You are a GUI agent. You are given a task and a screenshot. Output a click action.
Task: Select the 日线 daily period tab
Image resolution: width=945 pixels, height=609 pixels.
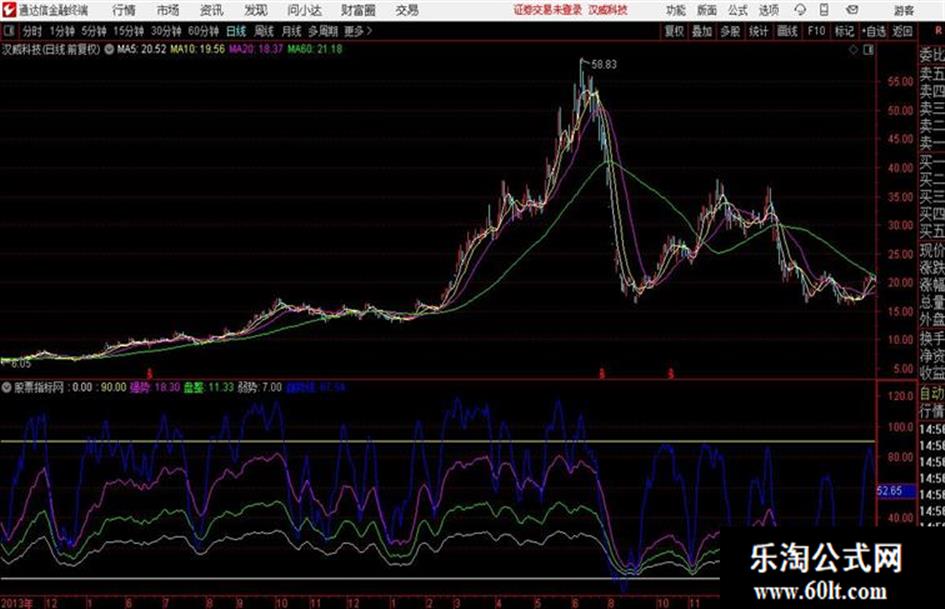point(236,31)
